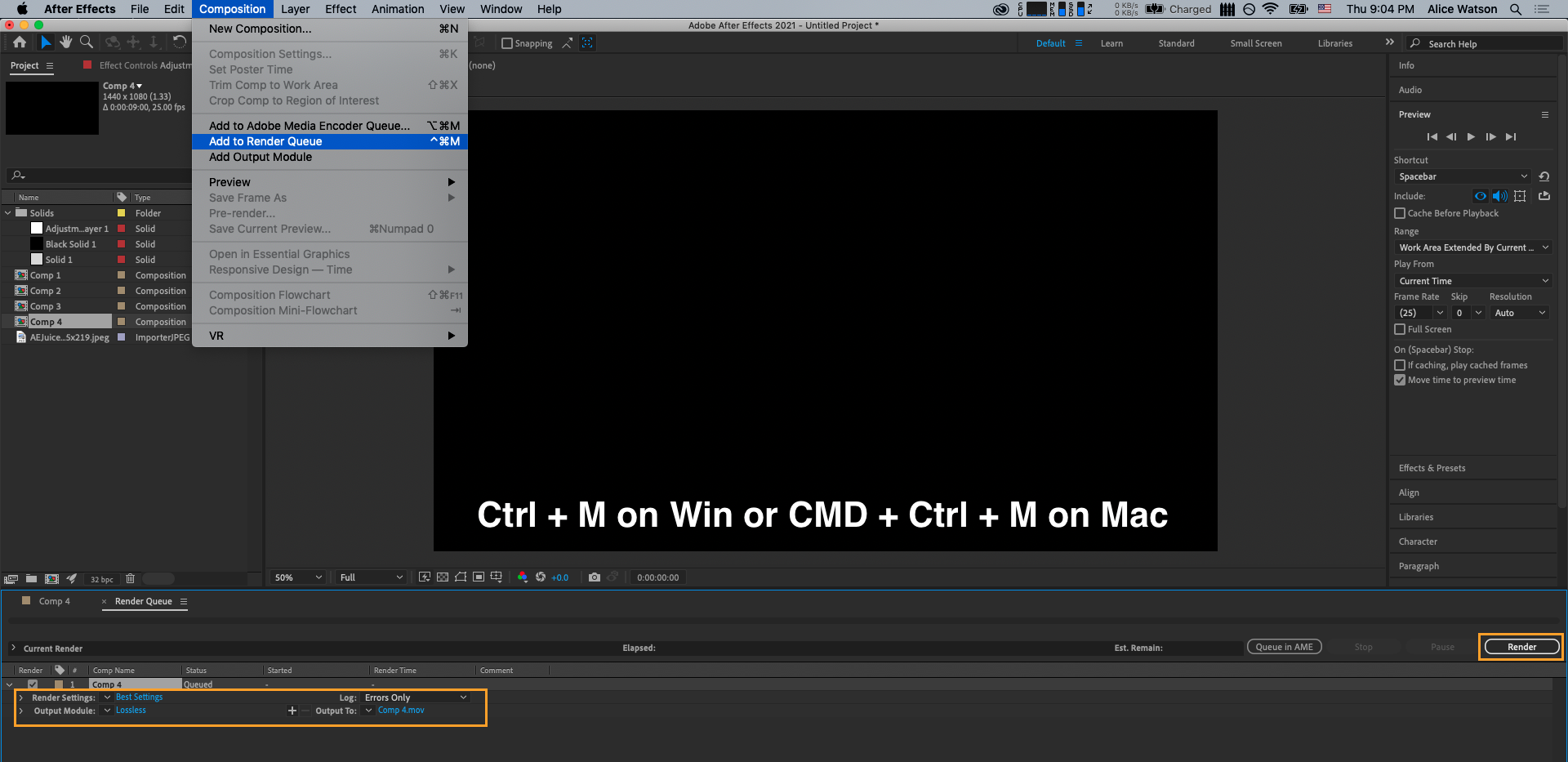1568x762 pixels.
Task: Step back one frame in Preview panel
Action: pyautogui.click(x=1451, y=137)
